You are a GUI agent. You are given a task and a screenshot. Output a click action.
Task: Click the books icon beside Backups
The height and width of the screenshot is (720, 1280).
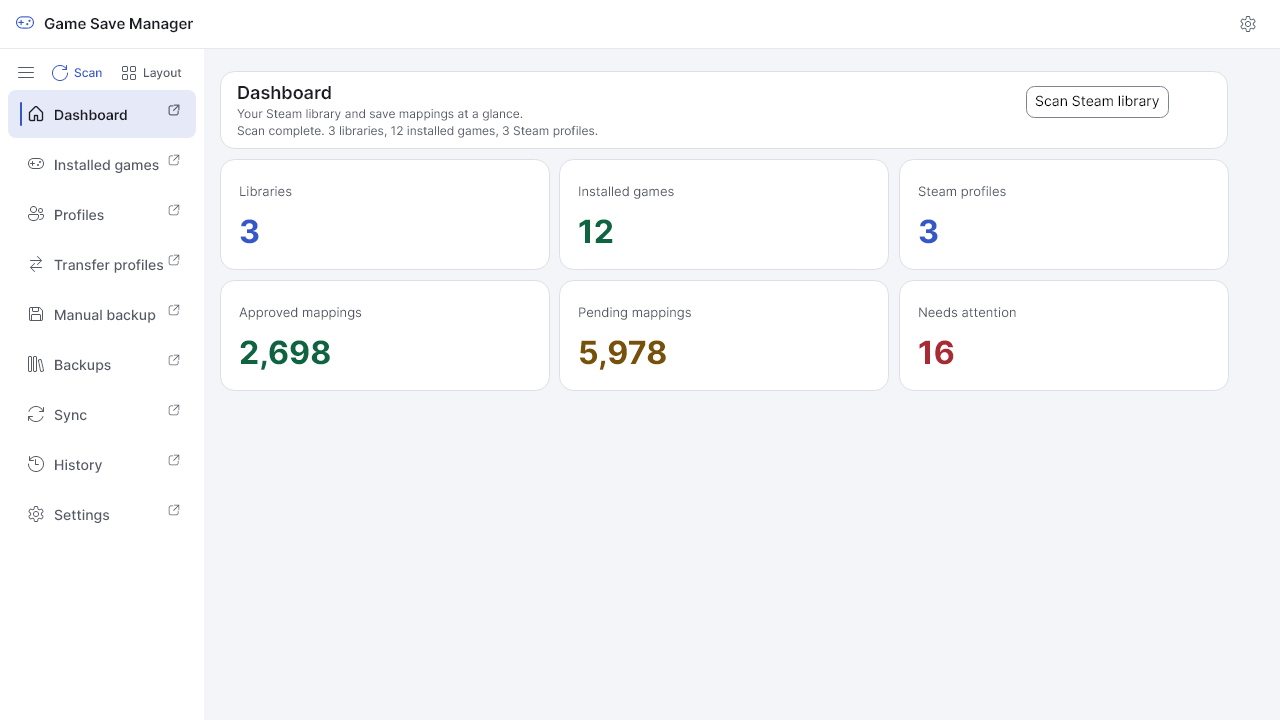tap(36, 364)
